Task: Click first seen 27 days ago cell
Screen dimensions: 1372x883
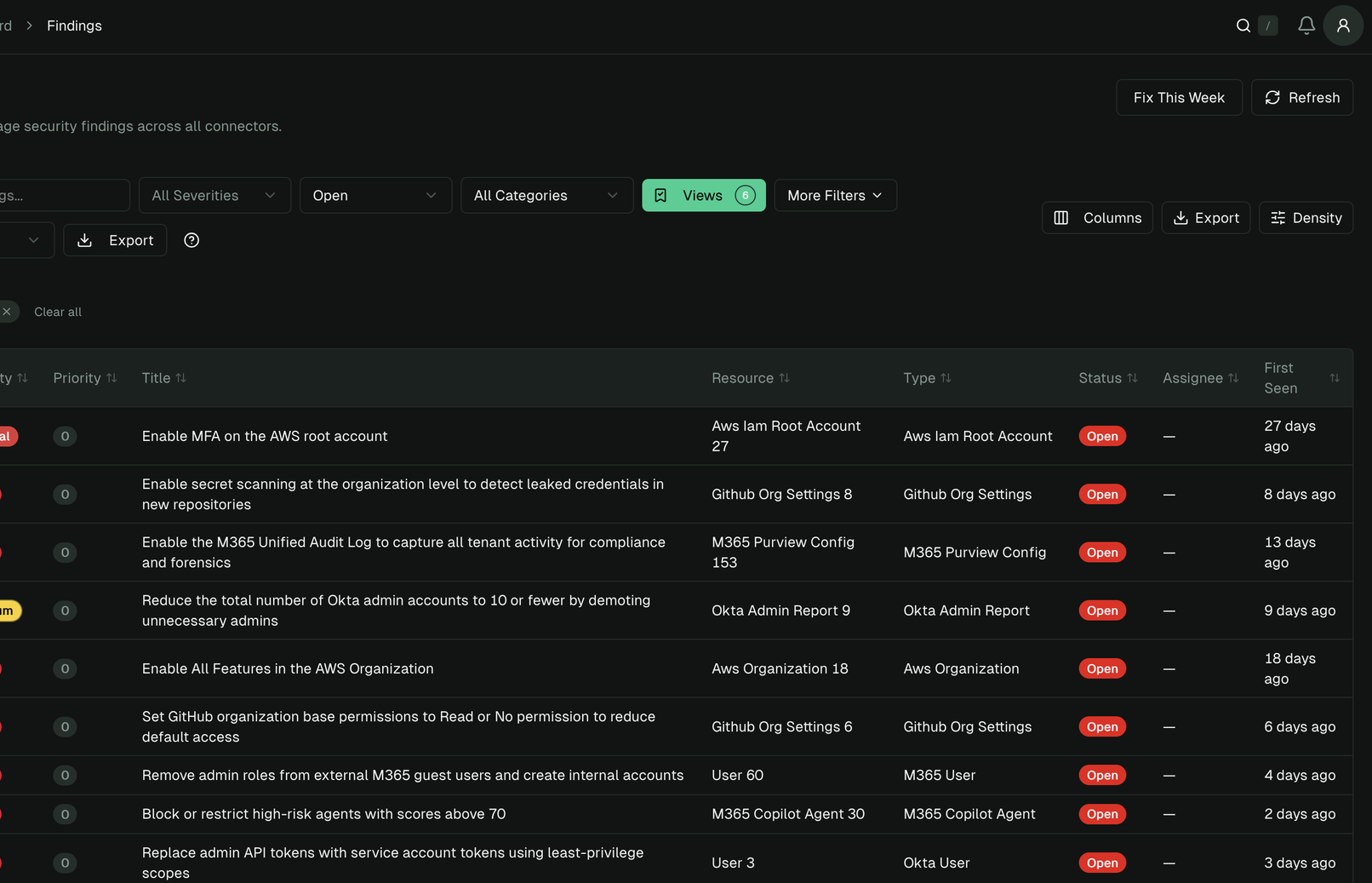Action: 1289,436
